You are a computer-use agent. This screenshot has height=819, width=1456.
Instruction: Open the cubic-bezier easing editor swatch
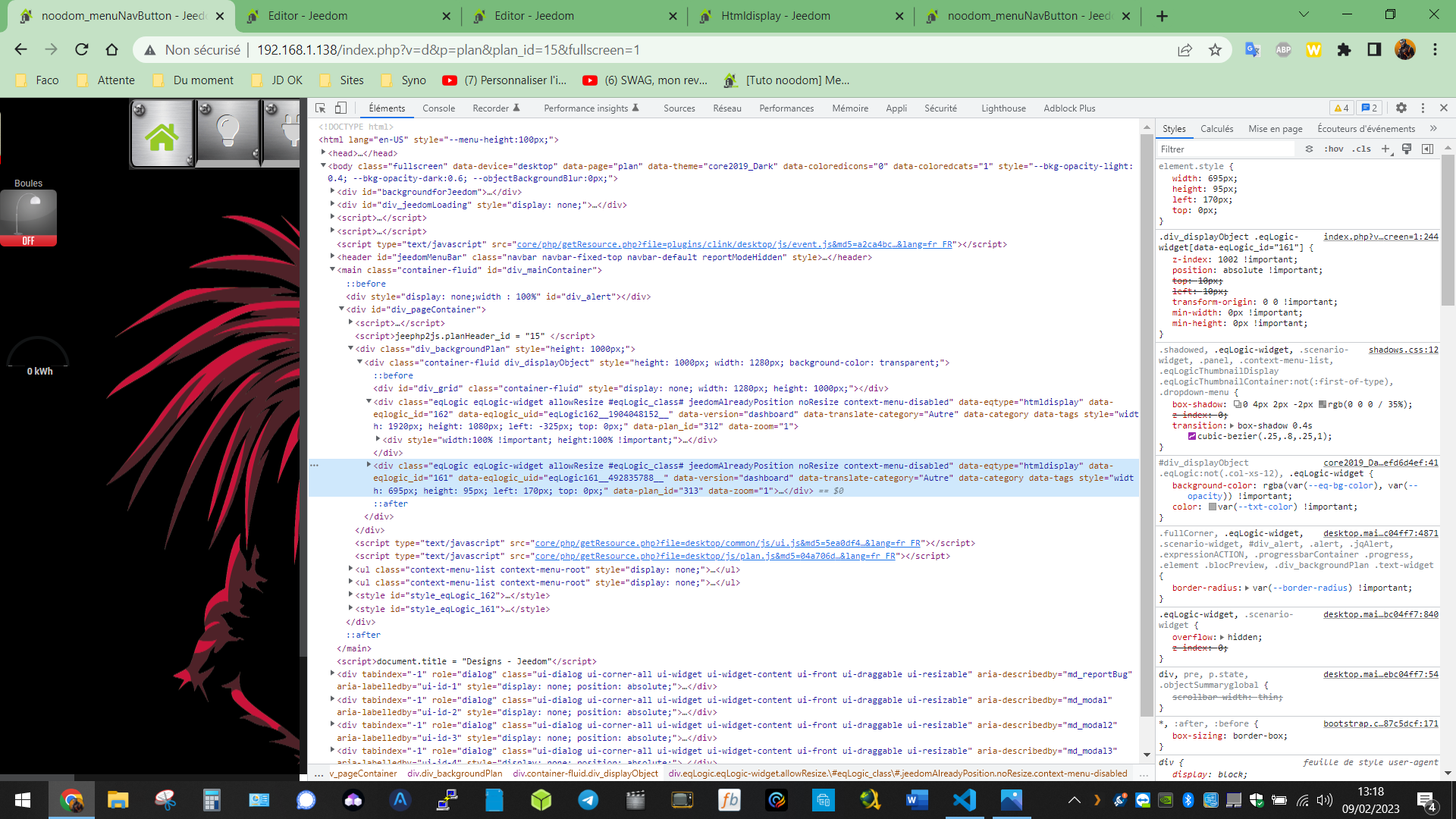[x=1192, y=436]
